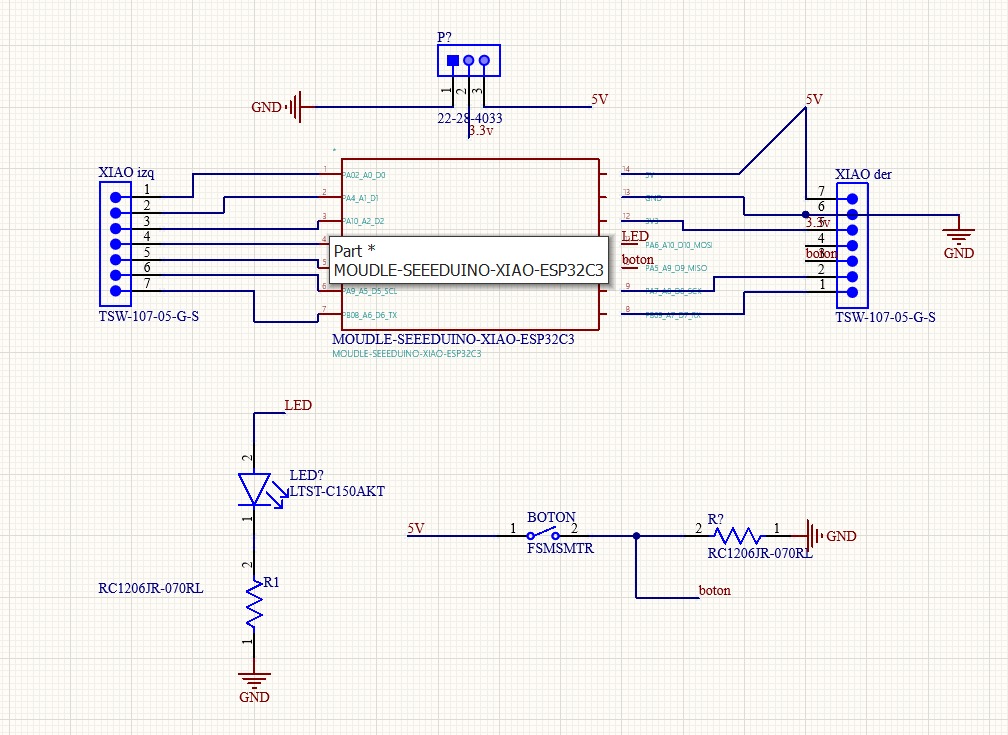Click the boton net label at bottom
Viewport: 1008px width, 735px height.
coord(715,591)
